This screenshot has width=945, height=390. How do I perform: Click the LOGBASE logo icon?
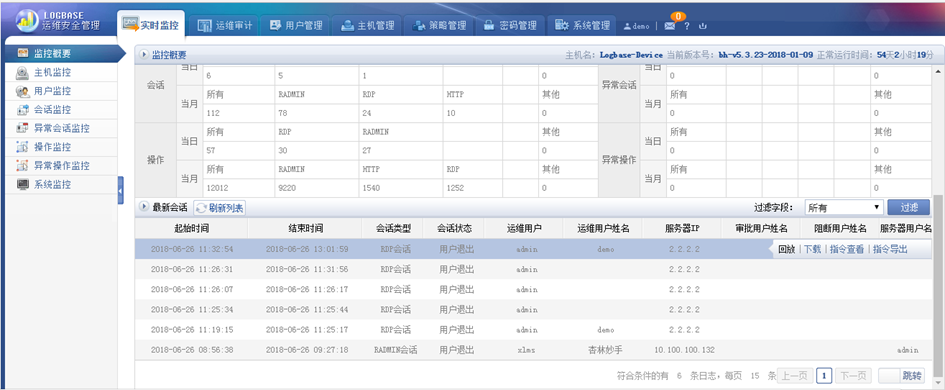[27, 20]
